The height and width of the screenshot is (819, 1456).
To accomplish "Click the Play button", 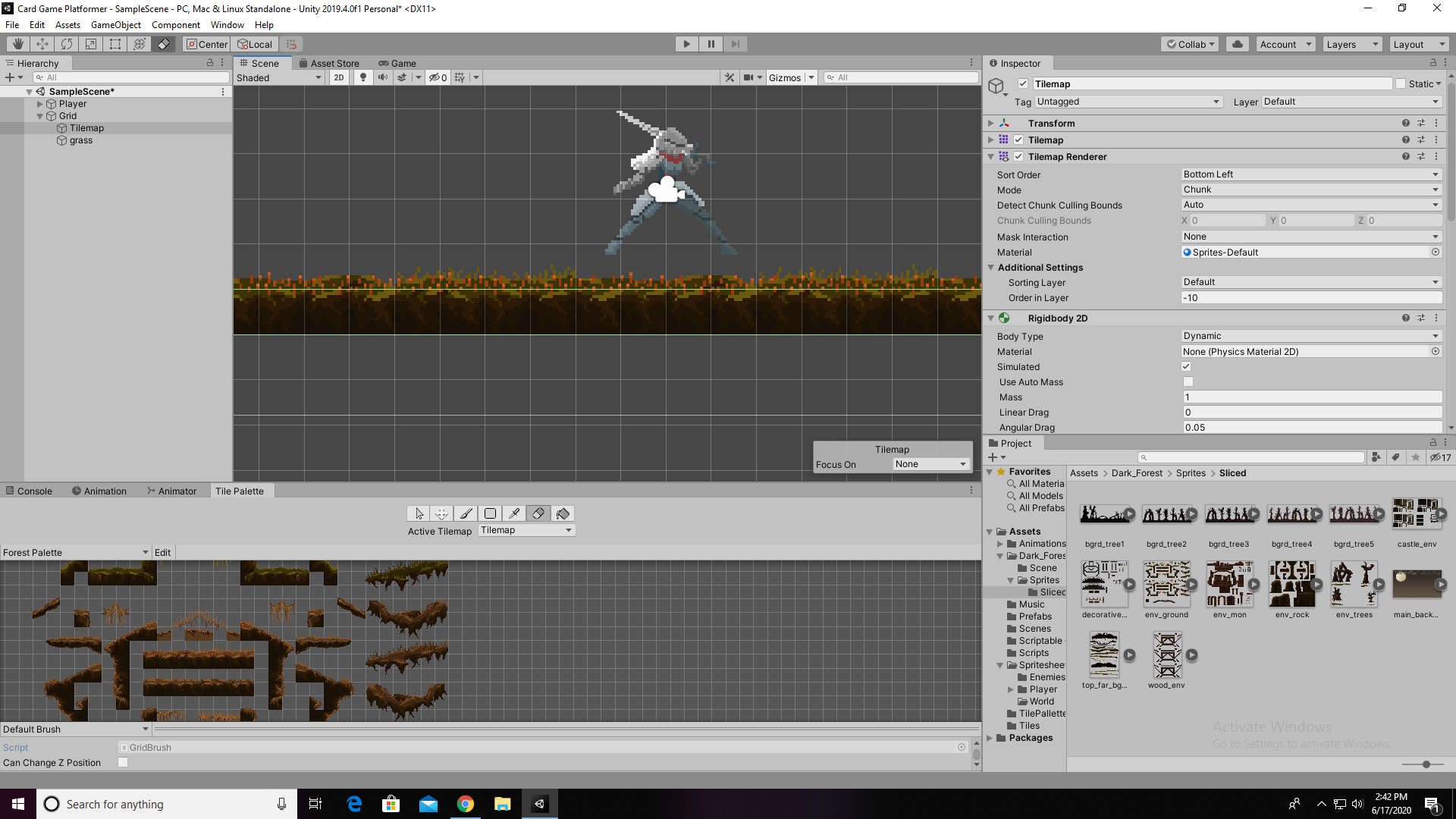I will click(x=686, y=44).
